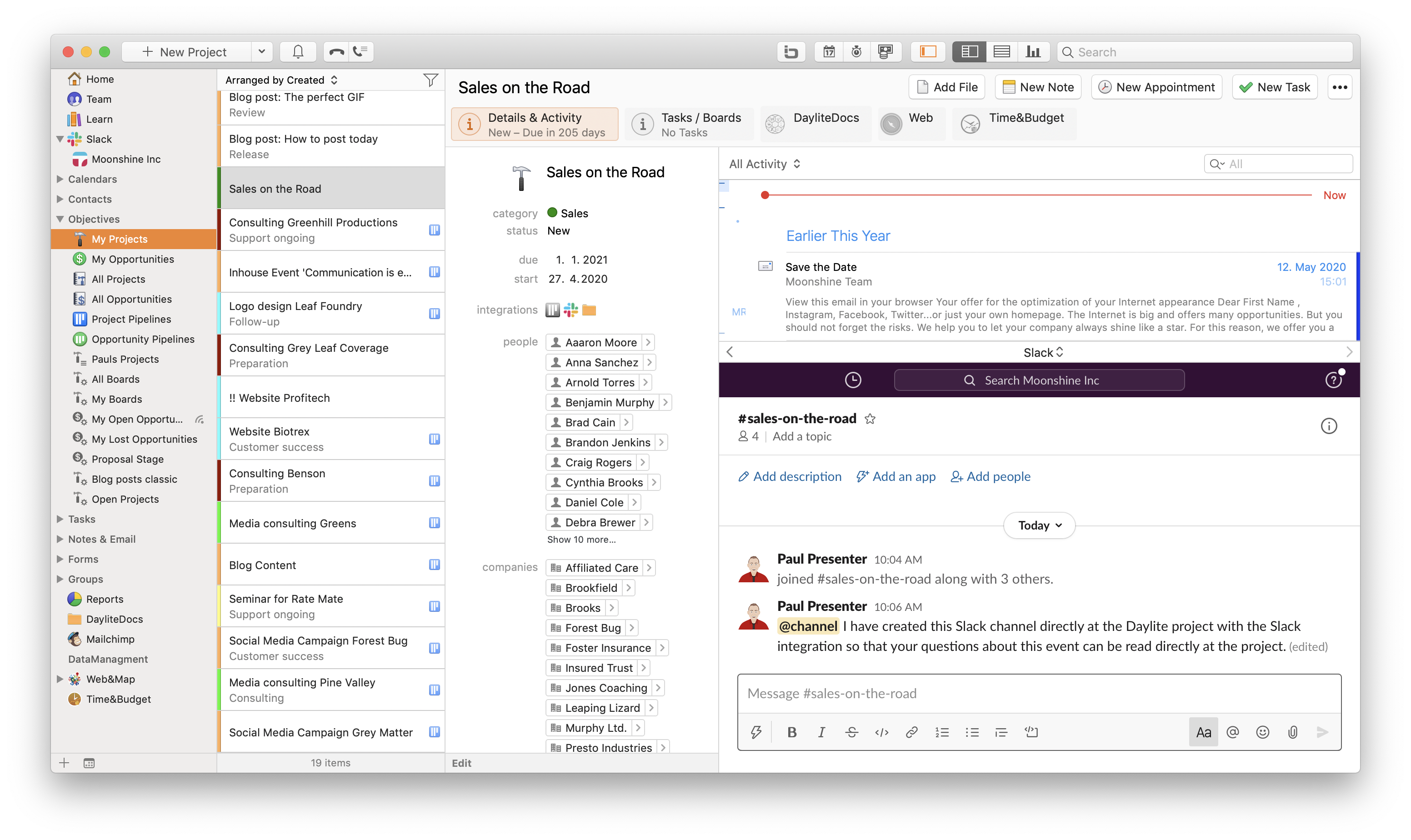Image resolution: width=1411 pixels, height=840 pixels.
Task: Click the green Sales category dot
Action: click(x=552, y=212)
